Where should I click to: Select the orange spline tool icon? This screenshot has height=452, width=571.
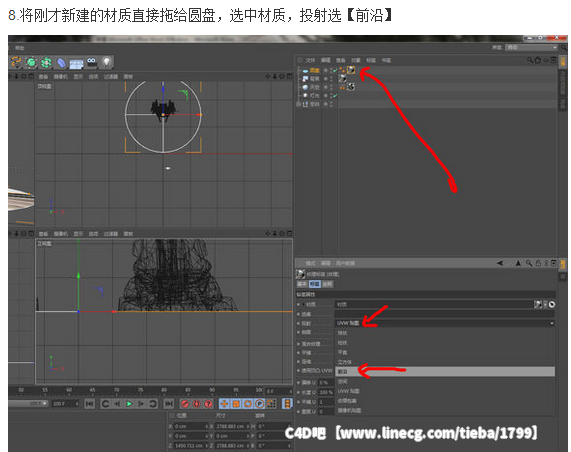point(16,62)
